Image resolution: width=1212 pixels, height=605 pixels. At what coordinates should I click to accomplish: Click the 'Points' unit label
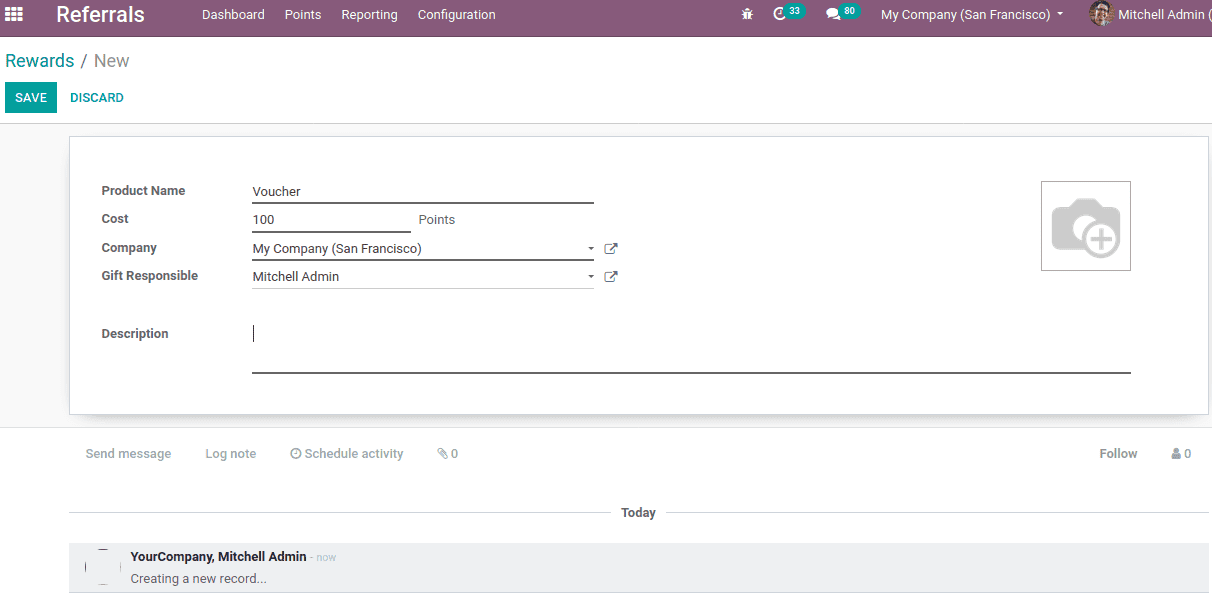click(x=437, y=220)
